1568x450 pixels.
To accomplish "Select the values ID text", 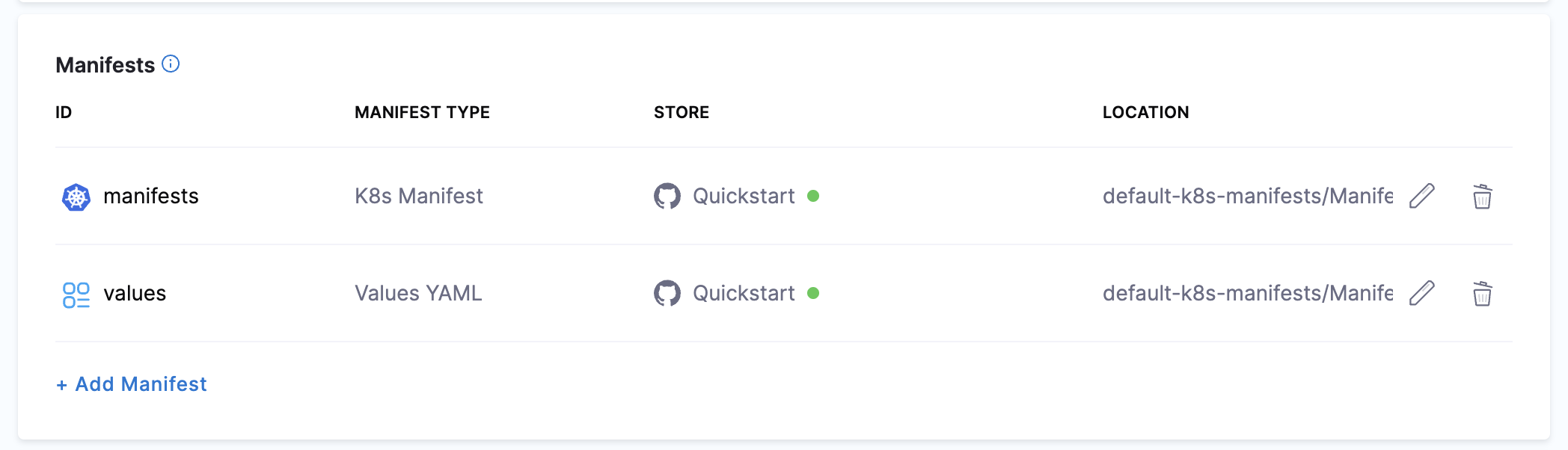I will point(135,293).
